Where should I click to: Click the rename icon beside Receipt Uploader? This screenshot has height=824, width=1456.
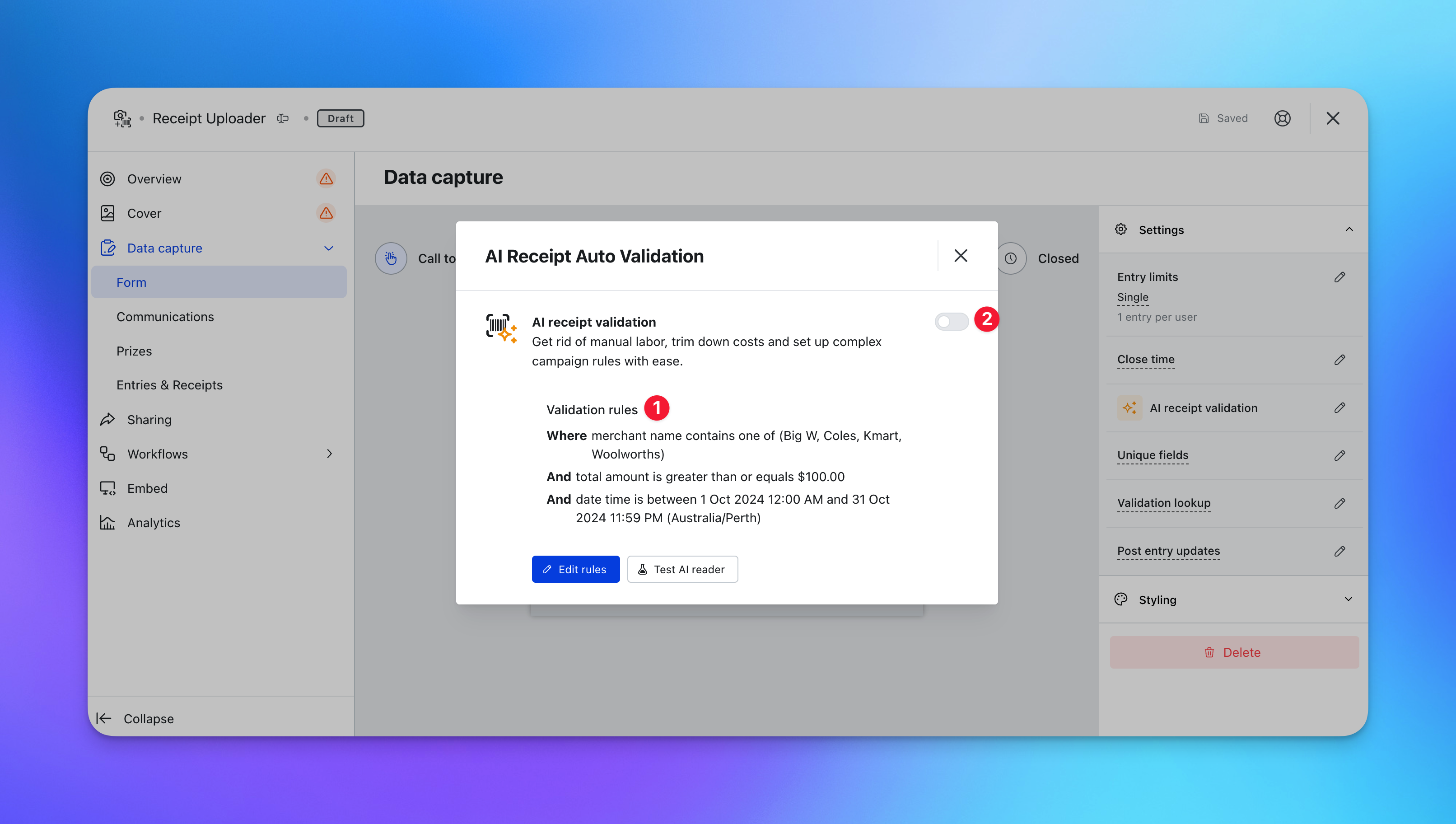[x=283, y=118]
